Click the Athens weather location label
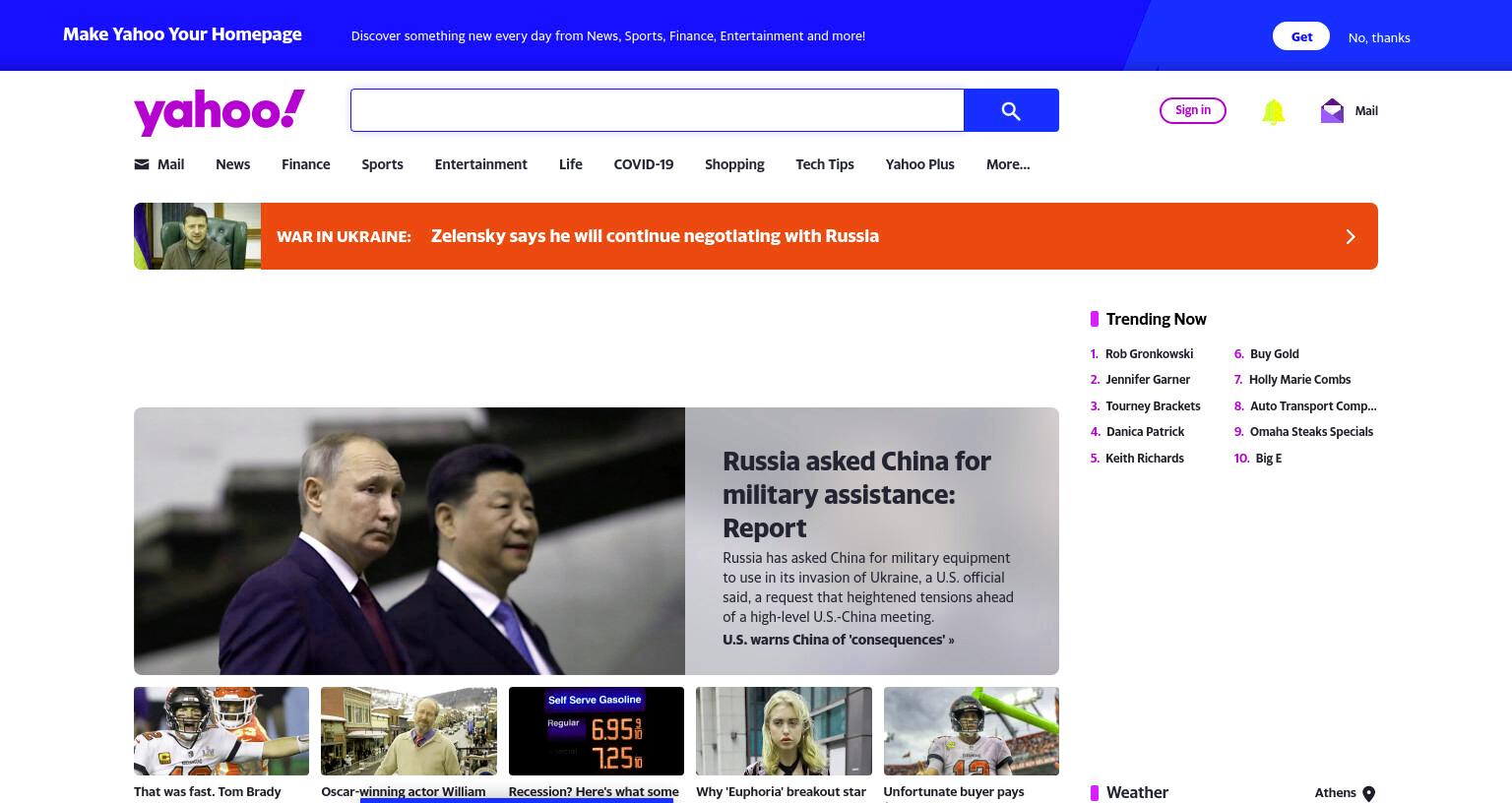This screenshot has height=803, width=1512. pos(1335,793)
